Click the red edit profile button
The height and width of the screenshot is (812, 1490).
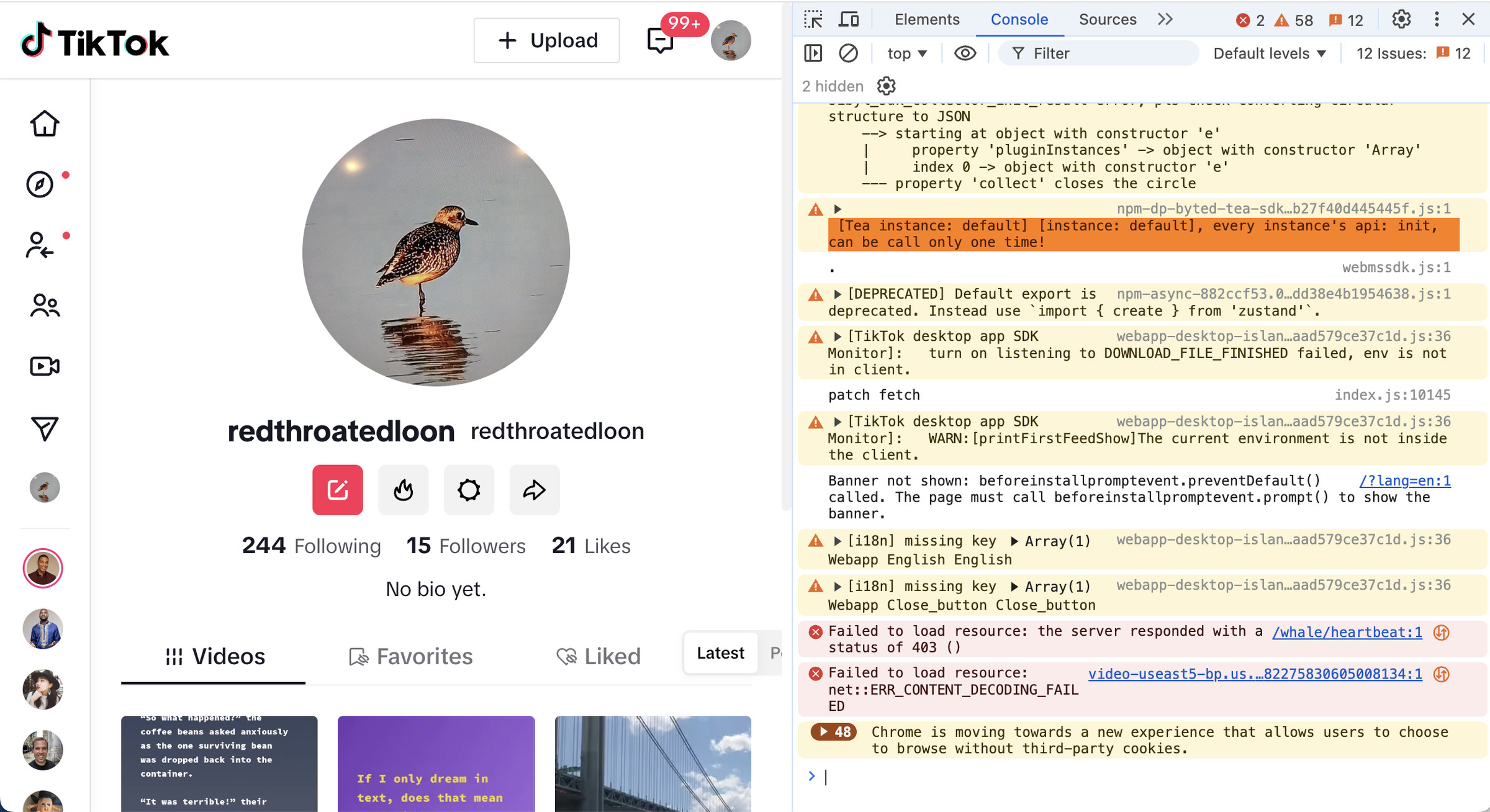[x=337, y=490]
